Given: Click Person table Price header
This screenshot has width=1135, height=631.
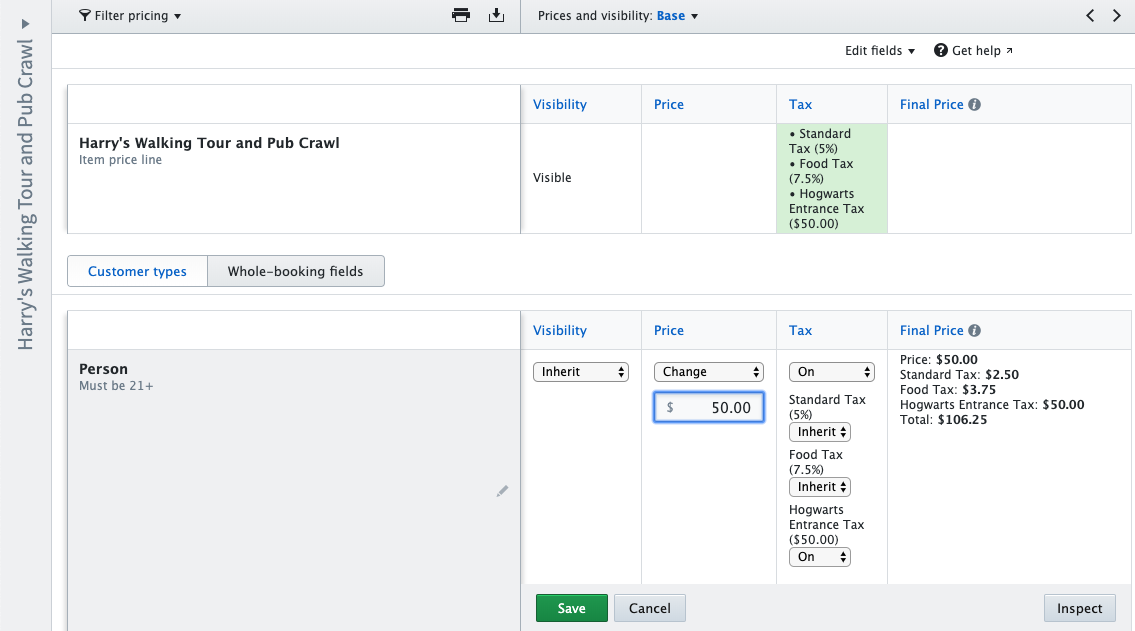Looking at the screenshot, I should [x=668, y=330].
